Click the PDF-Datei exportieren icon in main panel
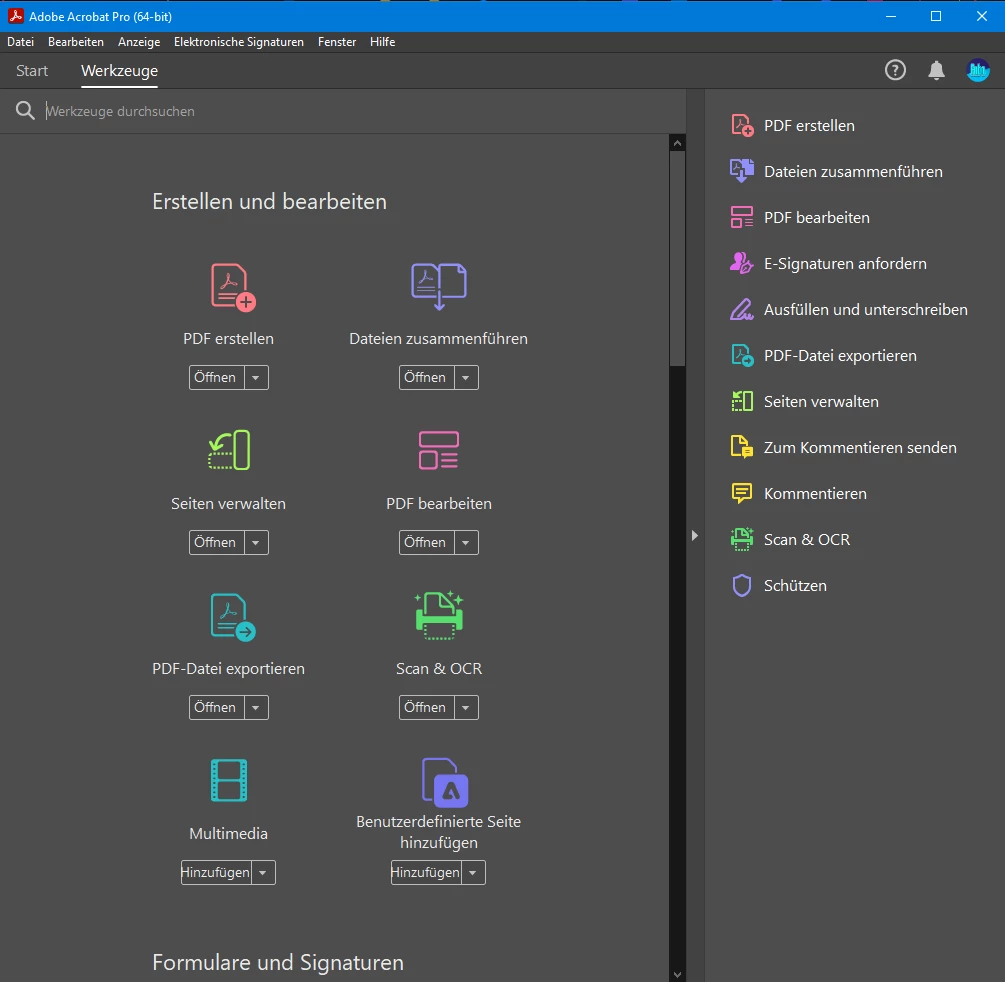This screenshot has height=982, width=1005. click(233, 617)
